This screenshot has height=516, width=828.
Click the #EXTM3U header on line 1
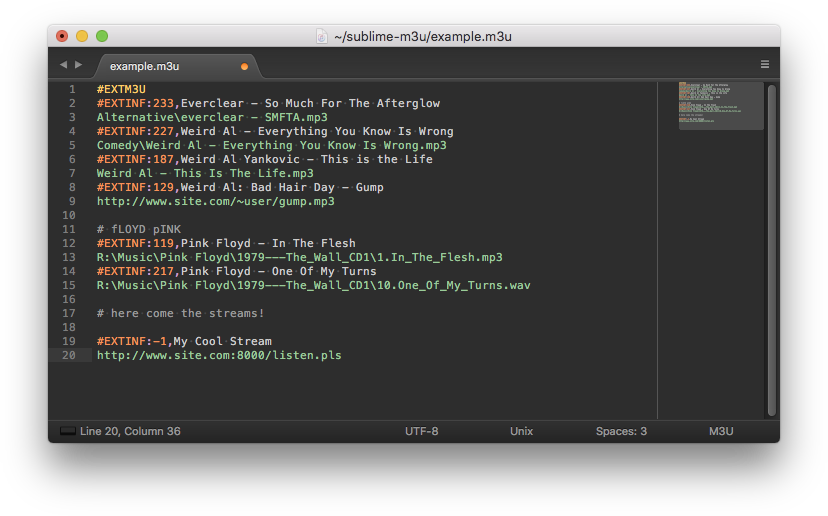[121, 89]
